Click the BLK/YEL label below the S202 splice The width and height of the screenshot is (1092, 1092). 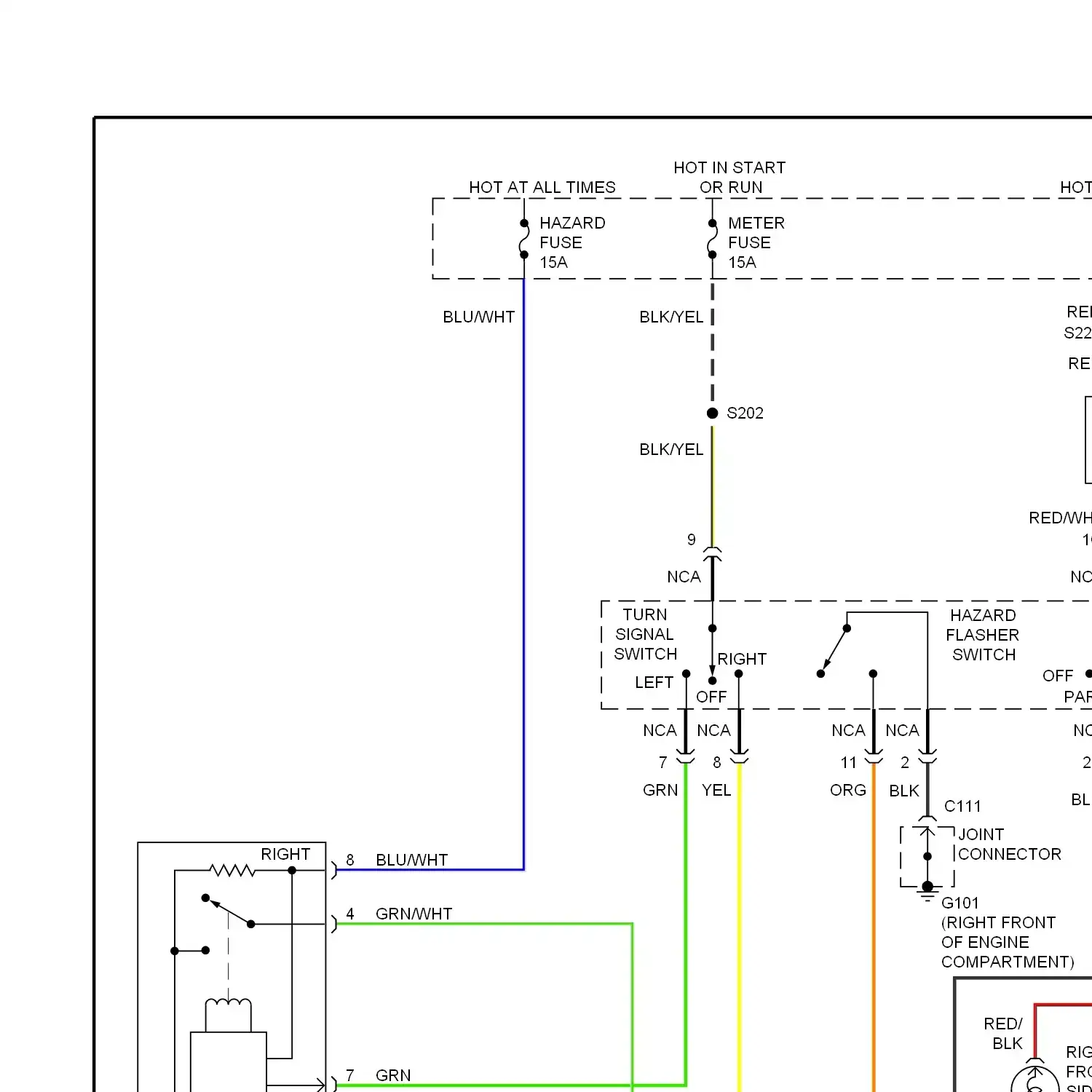click(x=671, y=449)
